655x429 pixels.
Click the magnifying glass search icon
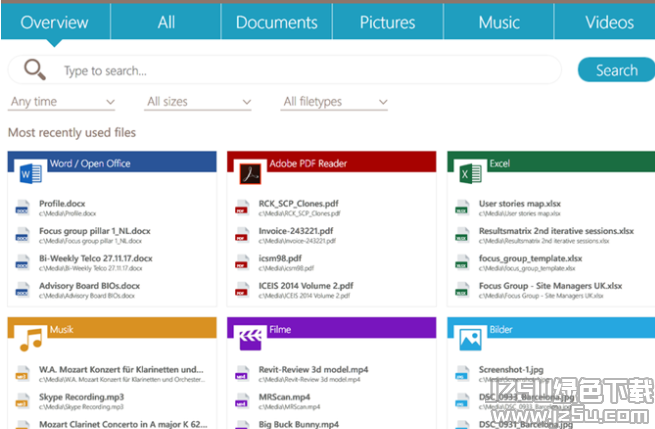[x=35, y=69]
